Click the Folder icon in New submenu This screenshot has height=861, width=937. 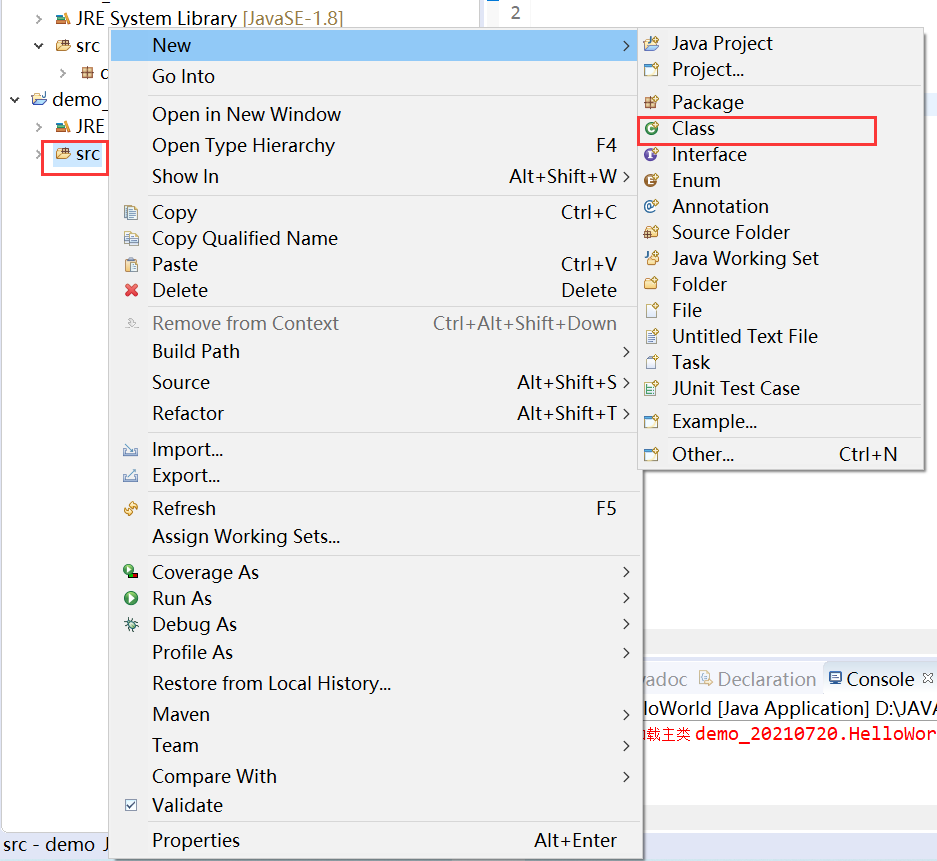point(651,284)
